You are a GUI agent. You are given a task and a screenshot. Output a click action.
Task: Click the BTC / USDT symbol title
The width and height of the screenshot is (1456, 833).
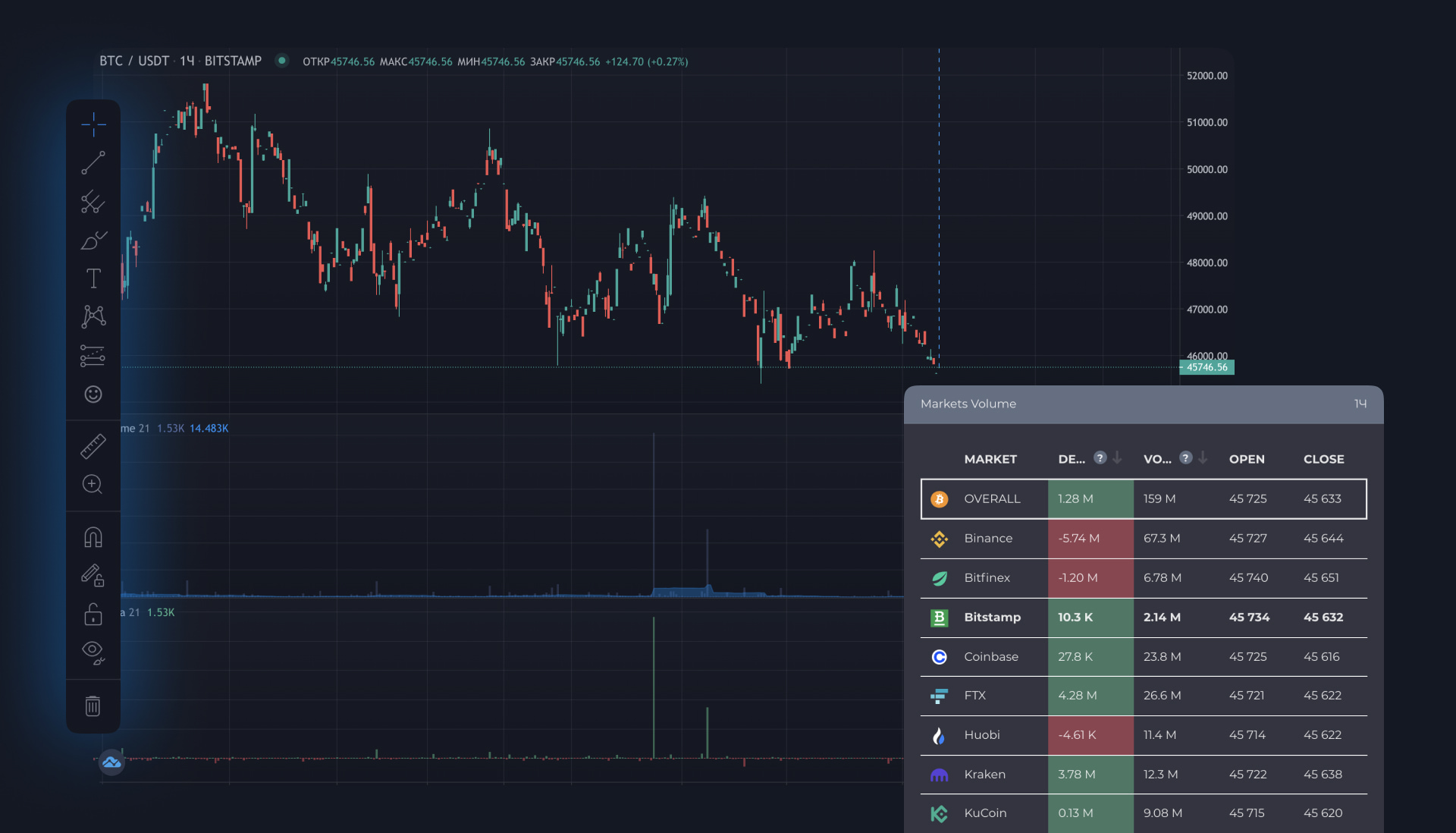pos(135,61)
